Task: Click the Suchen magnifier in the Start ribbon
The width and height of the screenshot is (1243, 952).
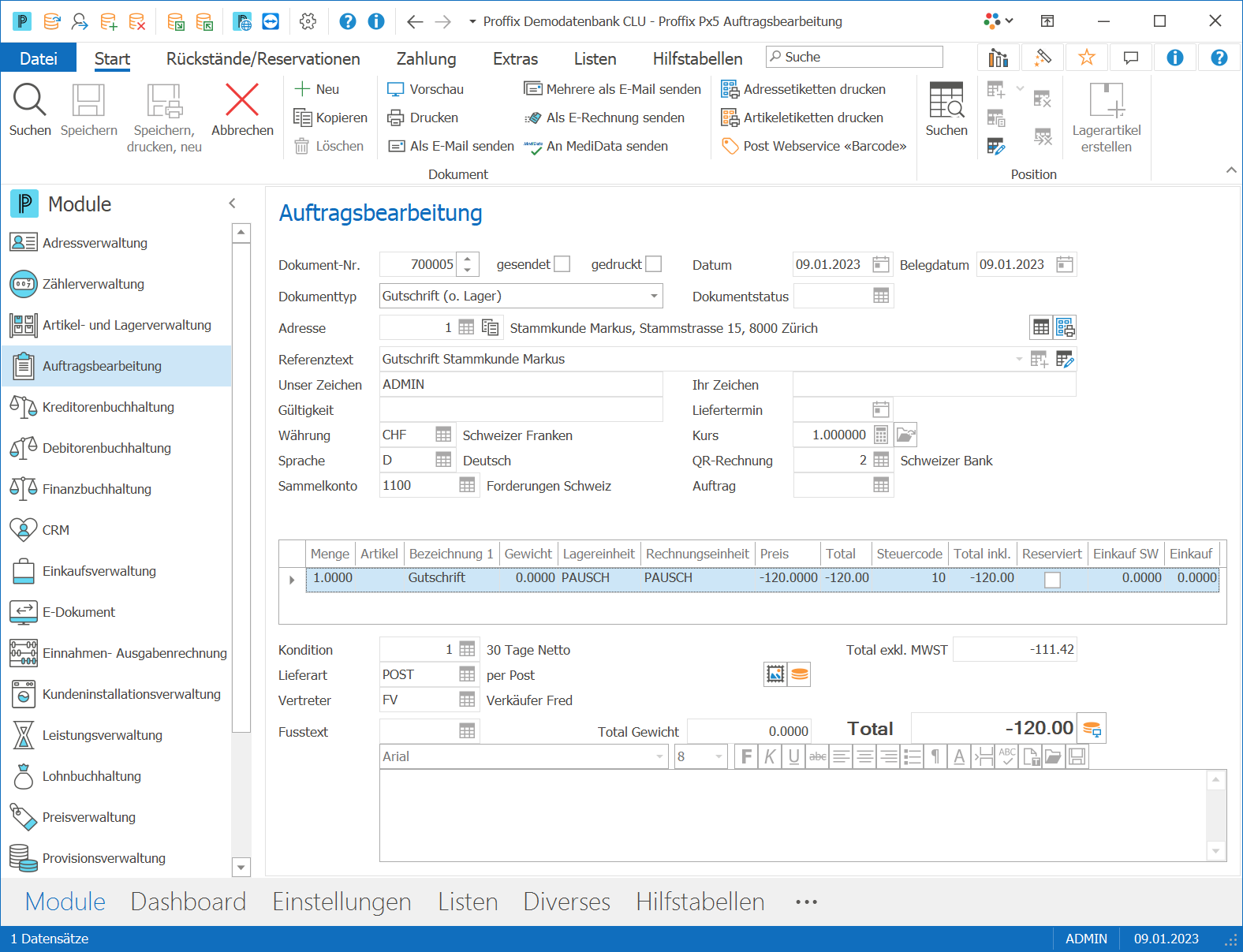Action: 30,109
